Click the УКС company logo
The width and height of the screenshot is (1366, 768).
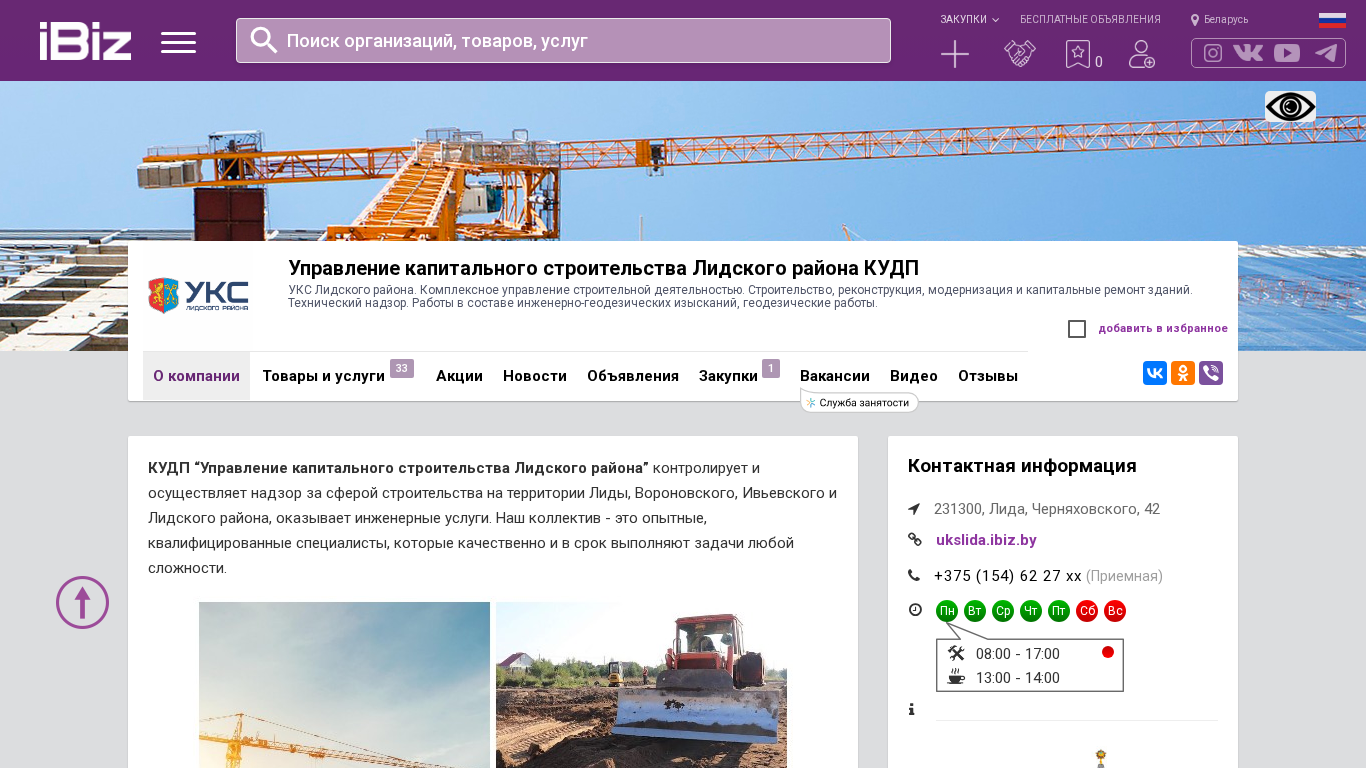pos(198,296)
